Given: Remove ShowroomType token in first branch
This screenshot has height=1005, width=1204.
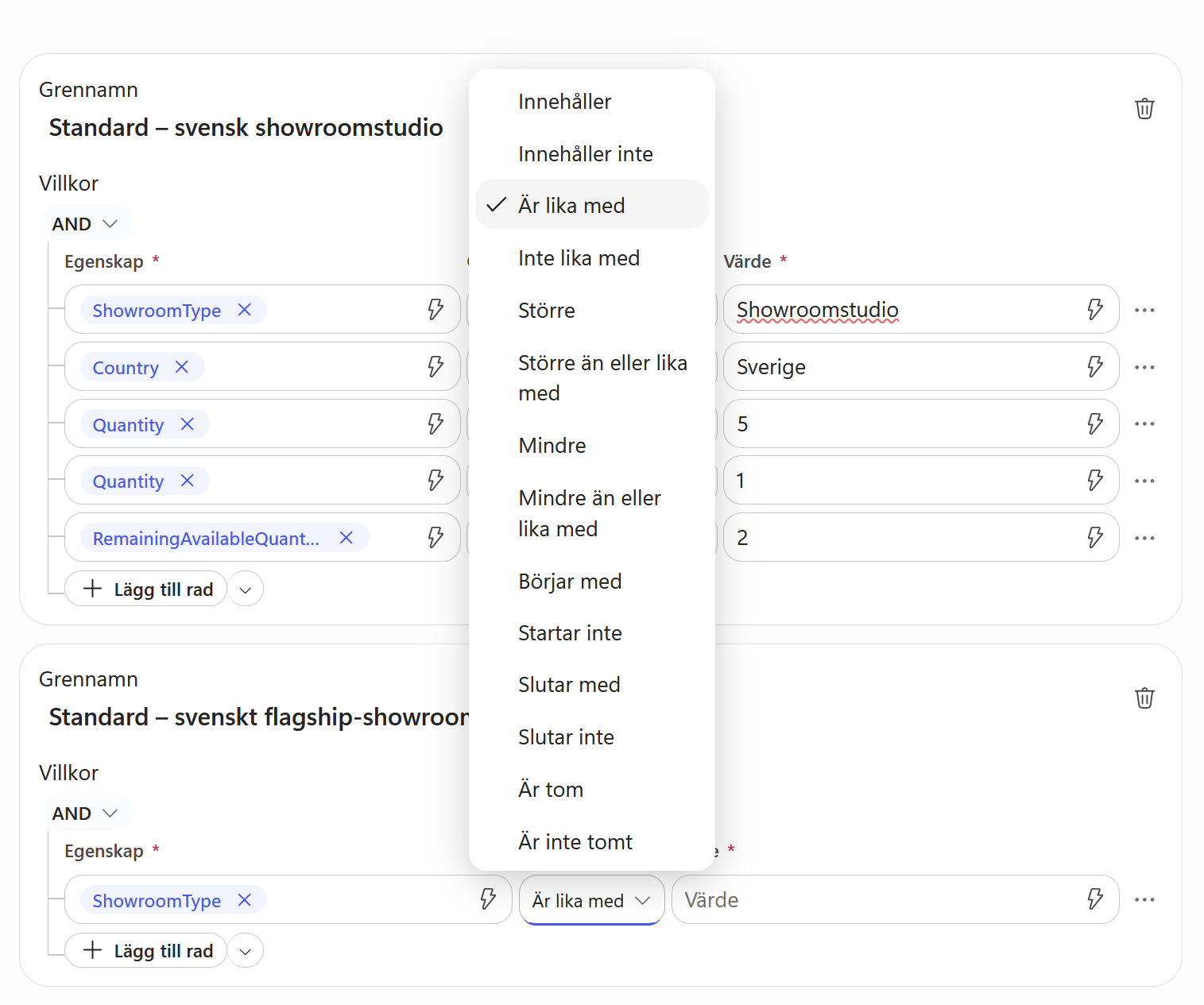Looking at the screenshot, I should pos(245,310).
